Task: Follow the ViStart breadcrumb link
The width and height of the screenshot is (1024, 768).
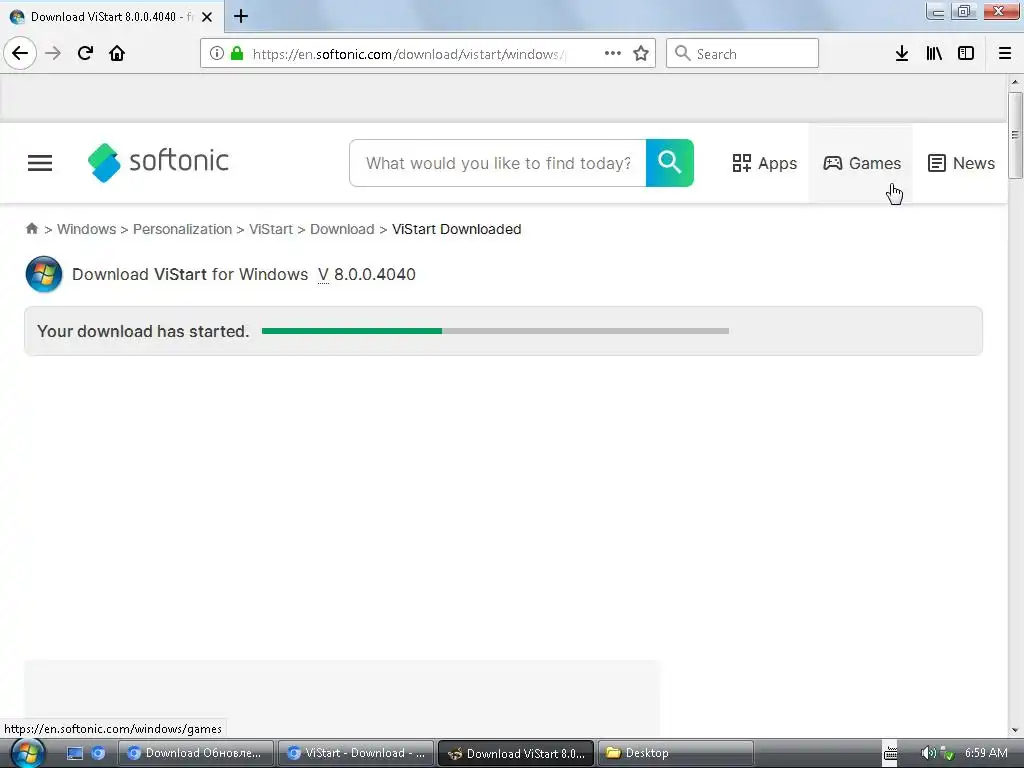Action: (x=270, y=229)
